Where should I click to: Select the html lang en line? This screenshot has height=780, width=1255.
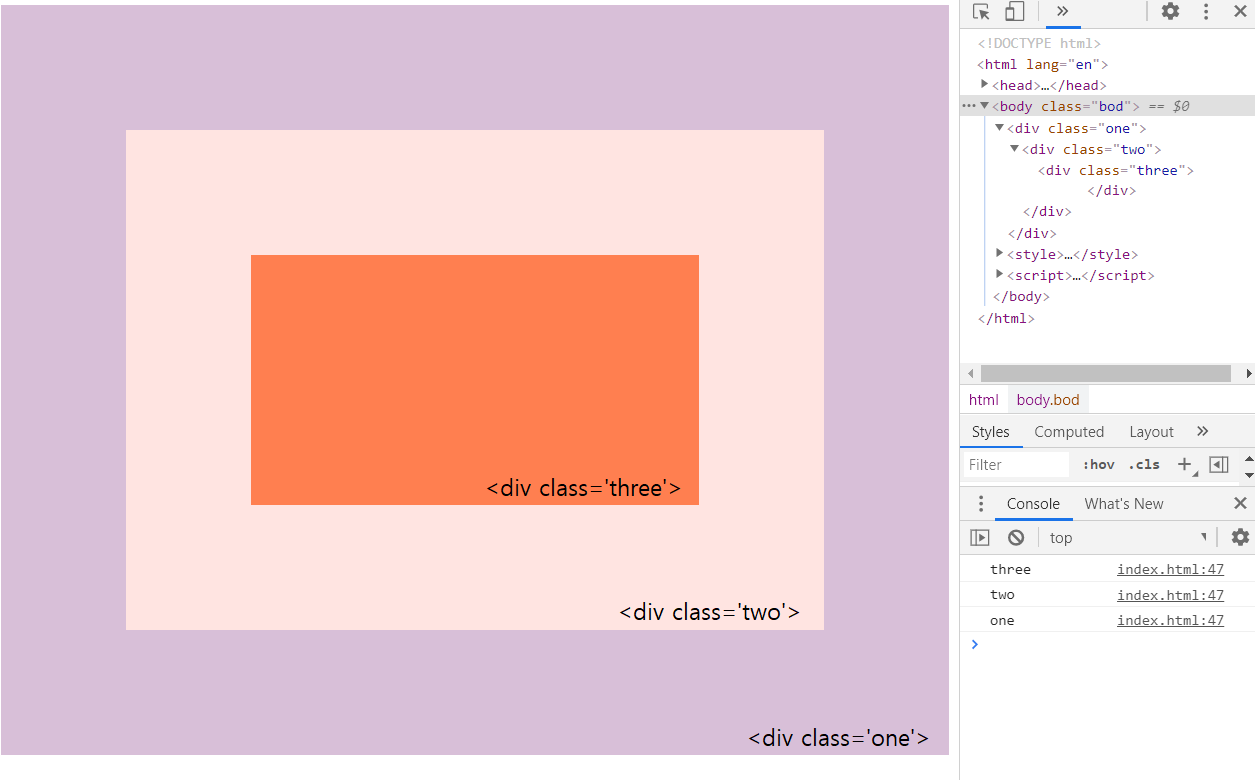(x=1042, y=64)
